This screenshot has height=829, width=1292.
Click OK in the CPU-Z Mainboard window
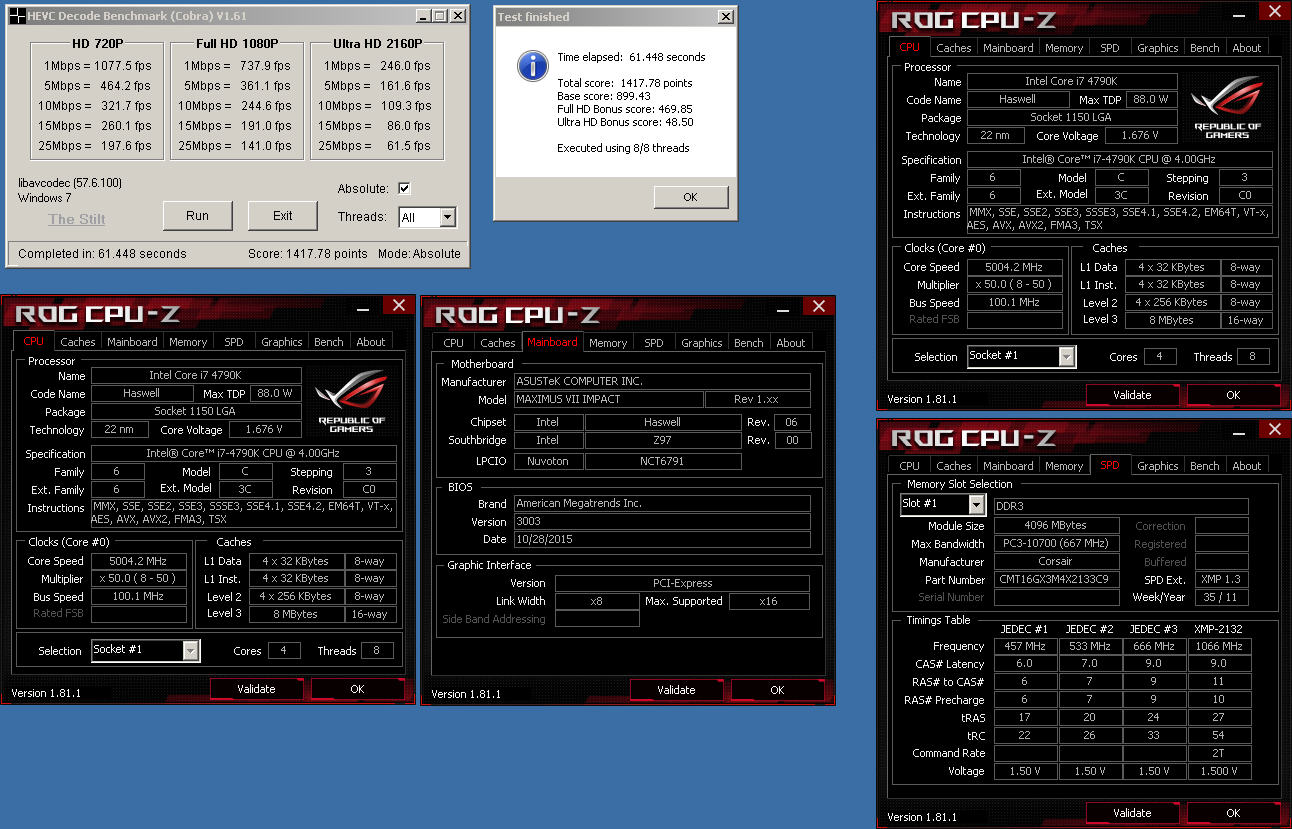pyautogui.click(x=777, y=690)
